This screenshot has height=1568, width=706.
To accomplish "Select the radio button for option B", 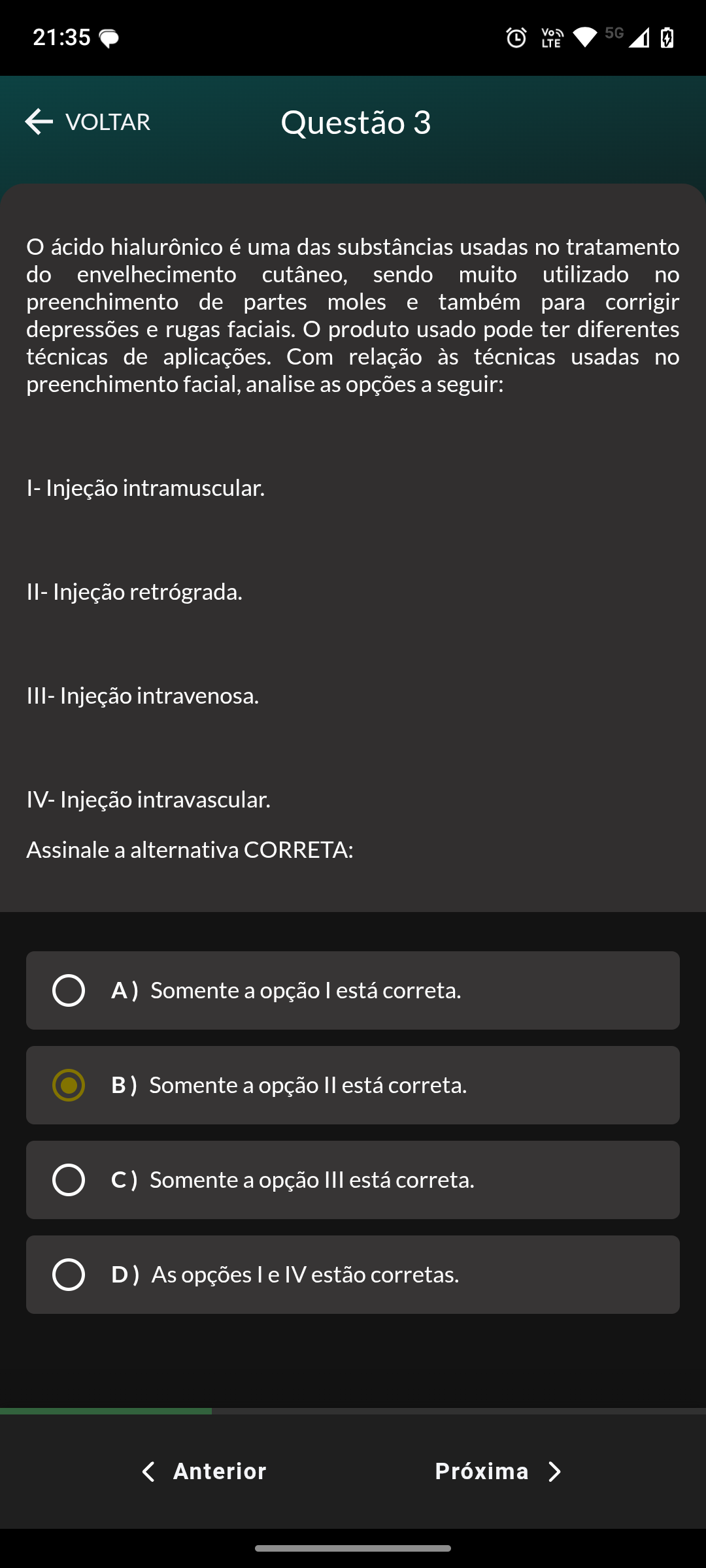I will point(69,1085).
